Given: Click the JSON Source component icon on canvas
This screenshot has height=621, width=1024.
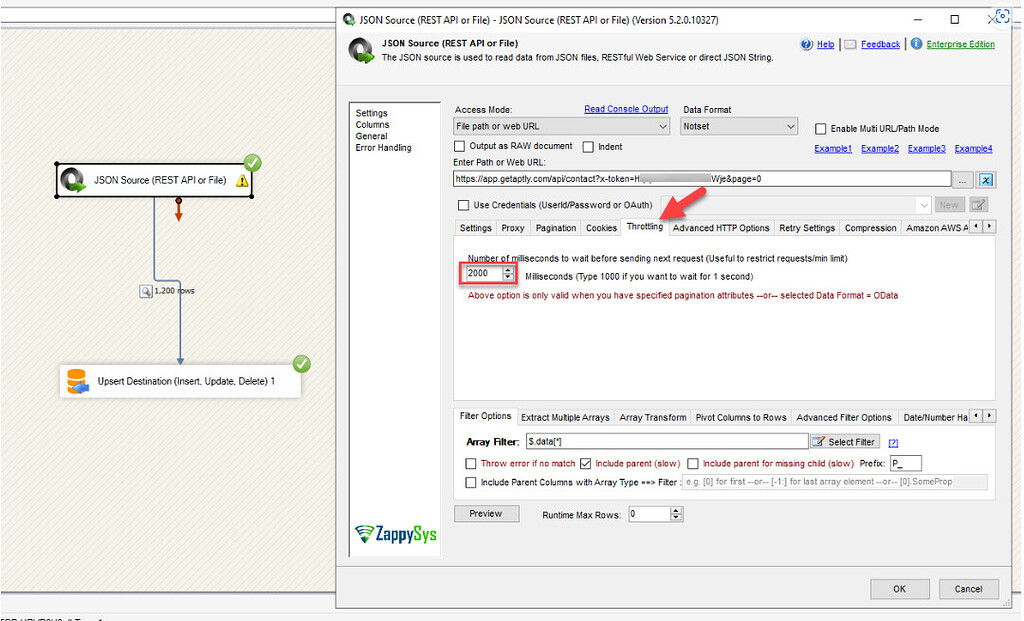Looking at the screenshot, I should 73,178.
